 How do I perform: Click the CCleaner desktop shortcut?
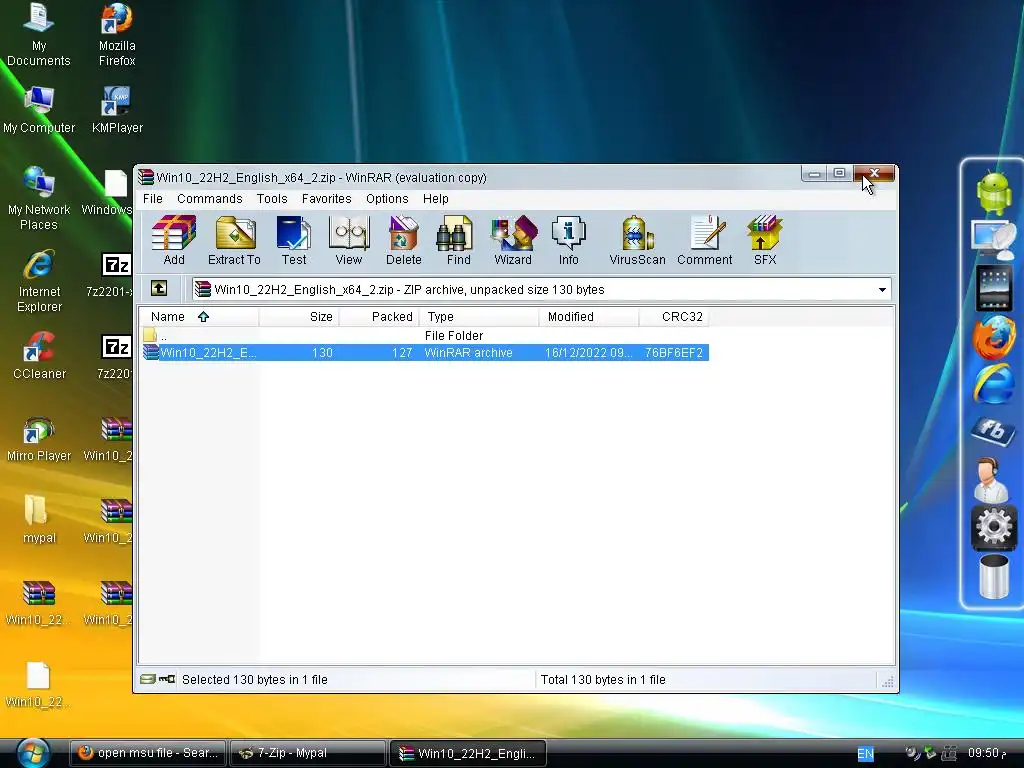tap(39, 356)
